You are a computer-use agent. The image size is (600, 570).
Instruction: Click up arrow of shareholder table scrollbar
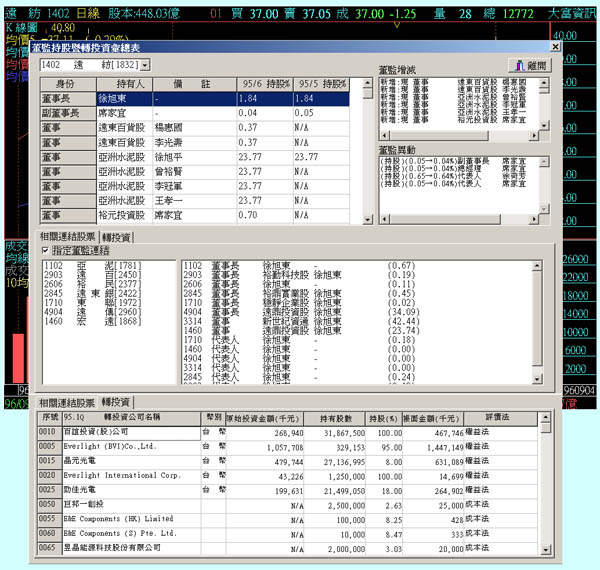click(x=367, y=83)
